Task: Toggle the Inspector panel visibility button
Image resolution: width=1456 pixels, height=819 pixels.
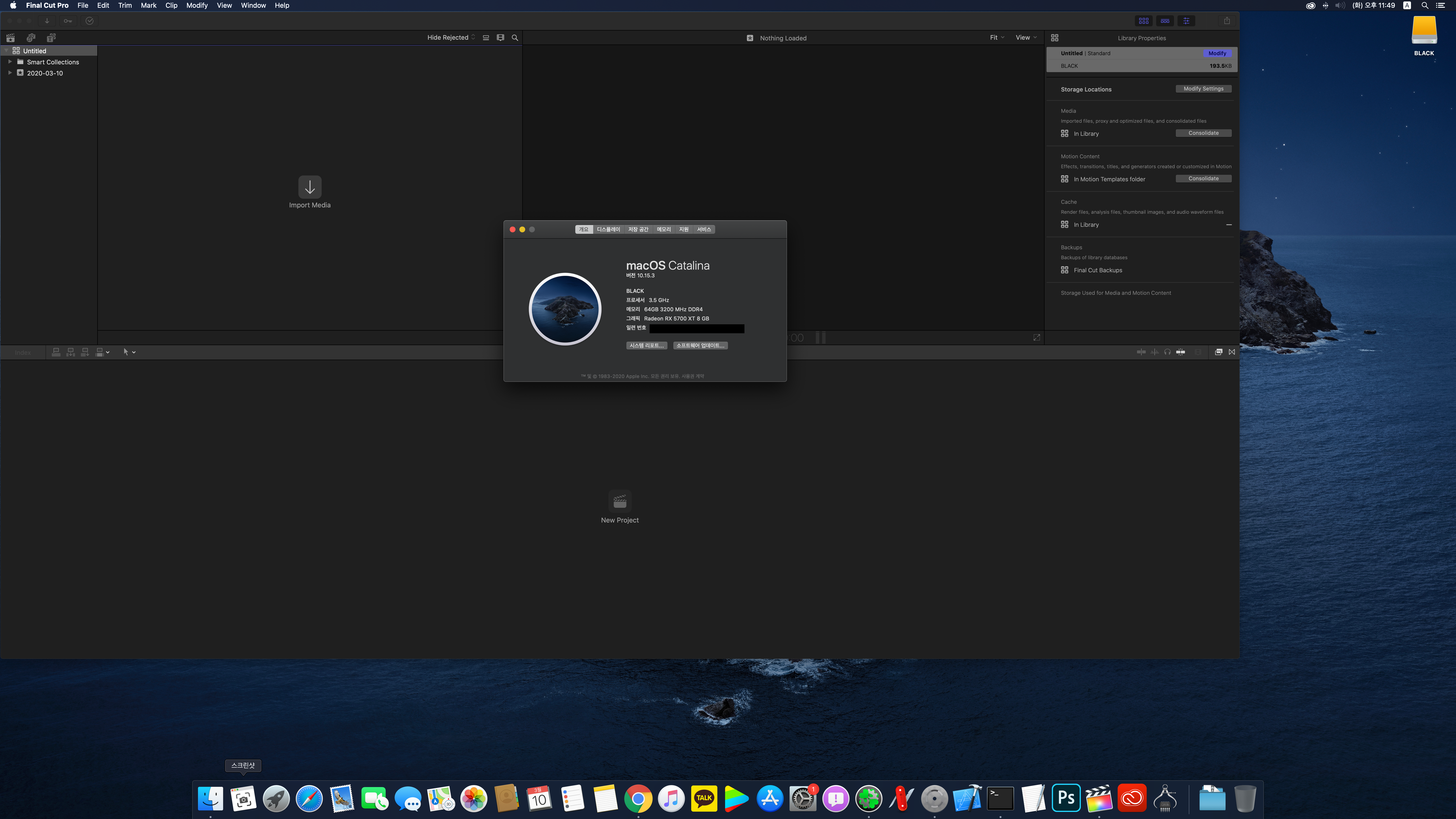Action: click(1186, 21)
